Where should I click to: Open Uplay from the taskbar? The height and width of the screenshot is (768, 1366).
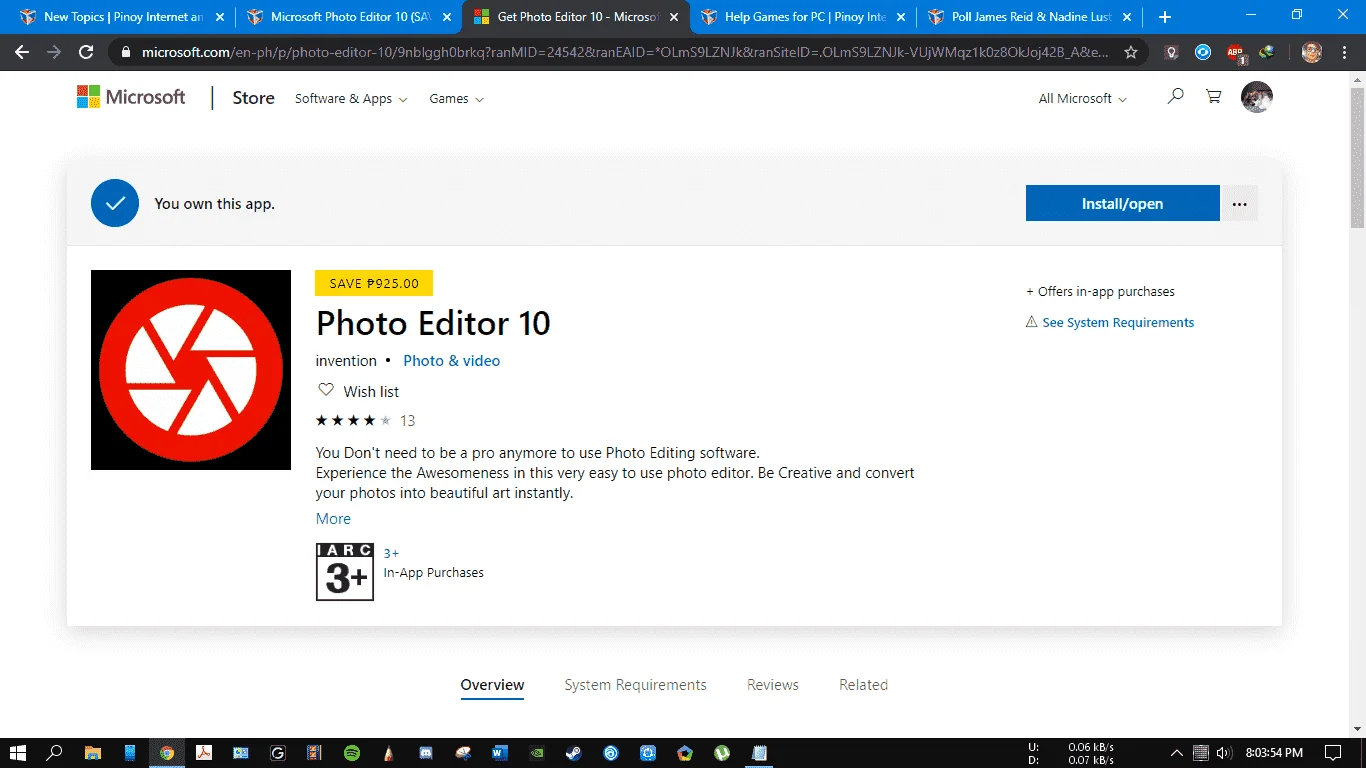tap(611, 753)
